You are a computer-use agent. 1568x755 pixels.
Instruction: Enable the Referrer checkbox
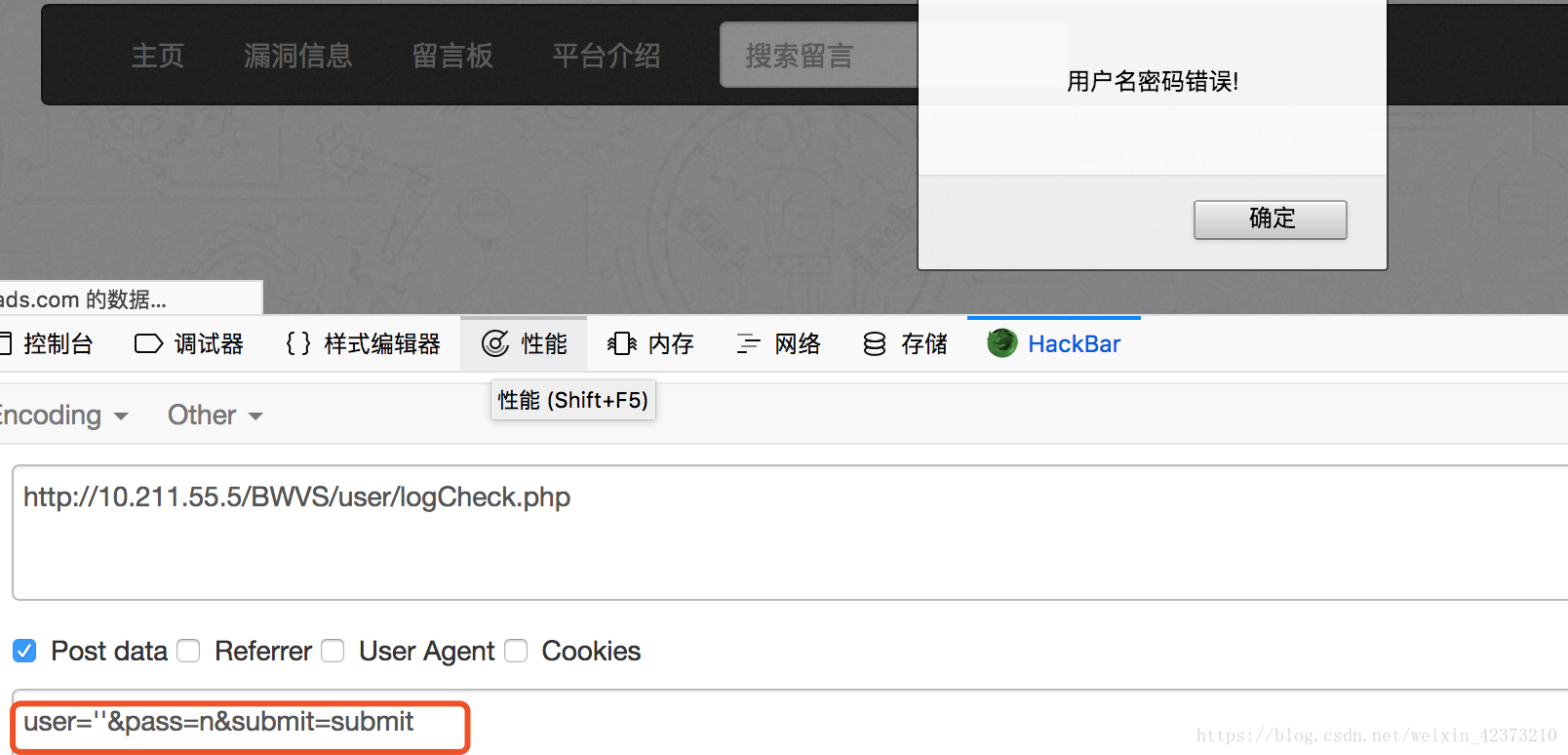pyautogui.click(x=188, y=651)
